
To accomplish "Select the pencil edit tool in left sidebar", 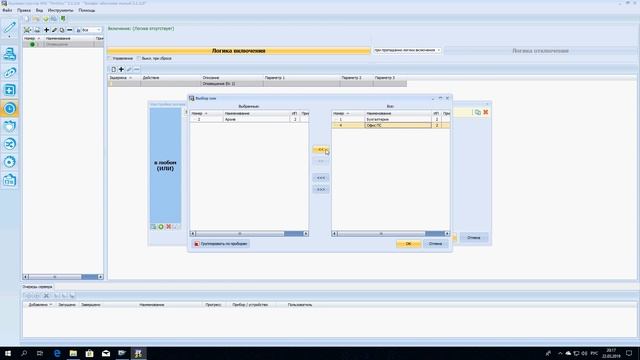I will [x=9, y=28].
